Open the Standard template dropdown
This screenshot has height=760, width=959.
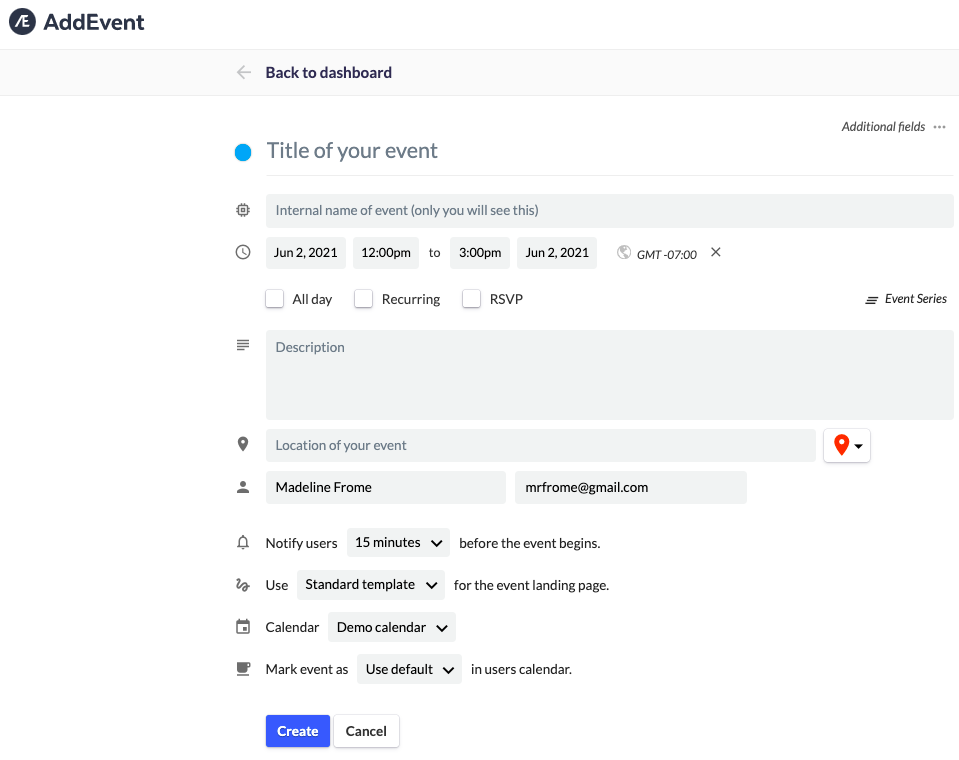pyautogui.click(x=370, y=584)
